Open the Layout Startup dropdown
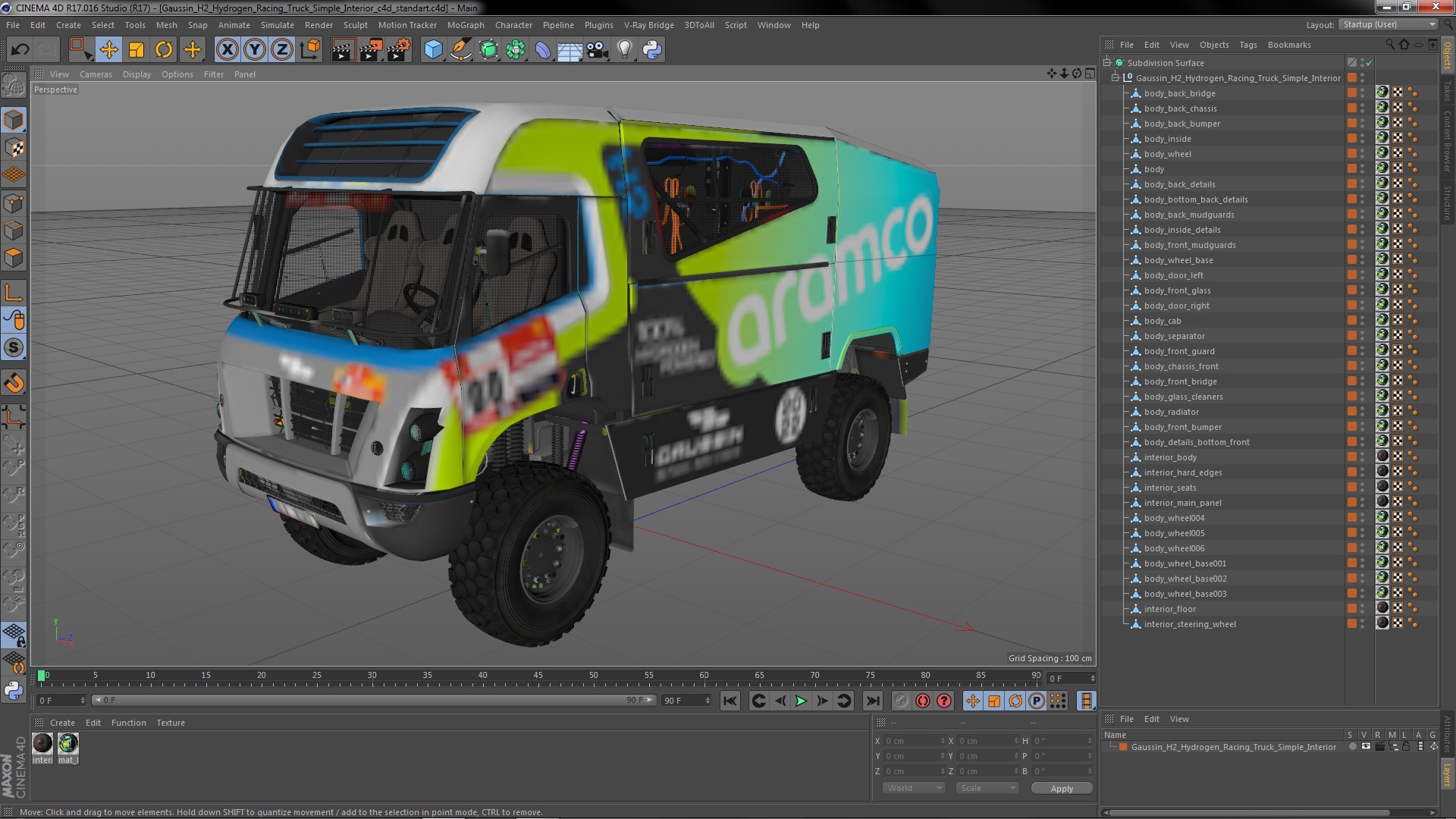Viewport: 1456px width, 819px height. click(1388, 24)
